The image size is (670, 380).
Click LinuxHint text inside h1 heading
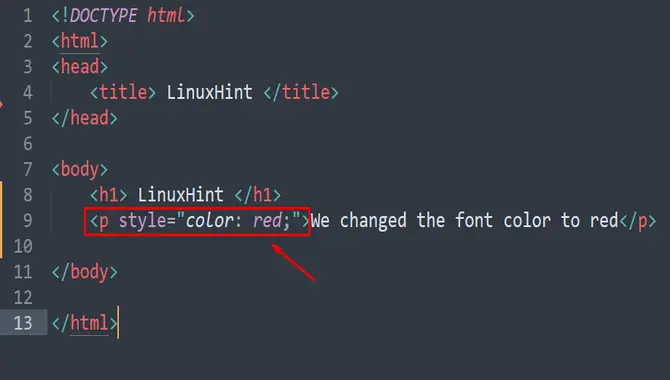180,195
